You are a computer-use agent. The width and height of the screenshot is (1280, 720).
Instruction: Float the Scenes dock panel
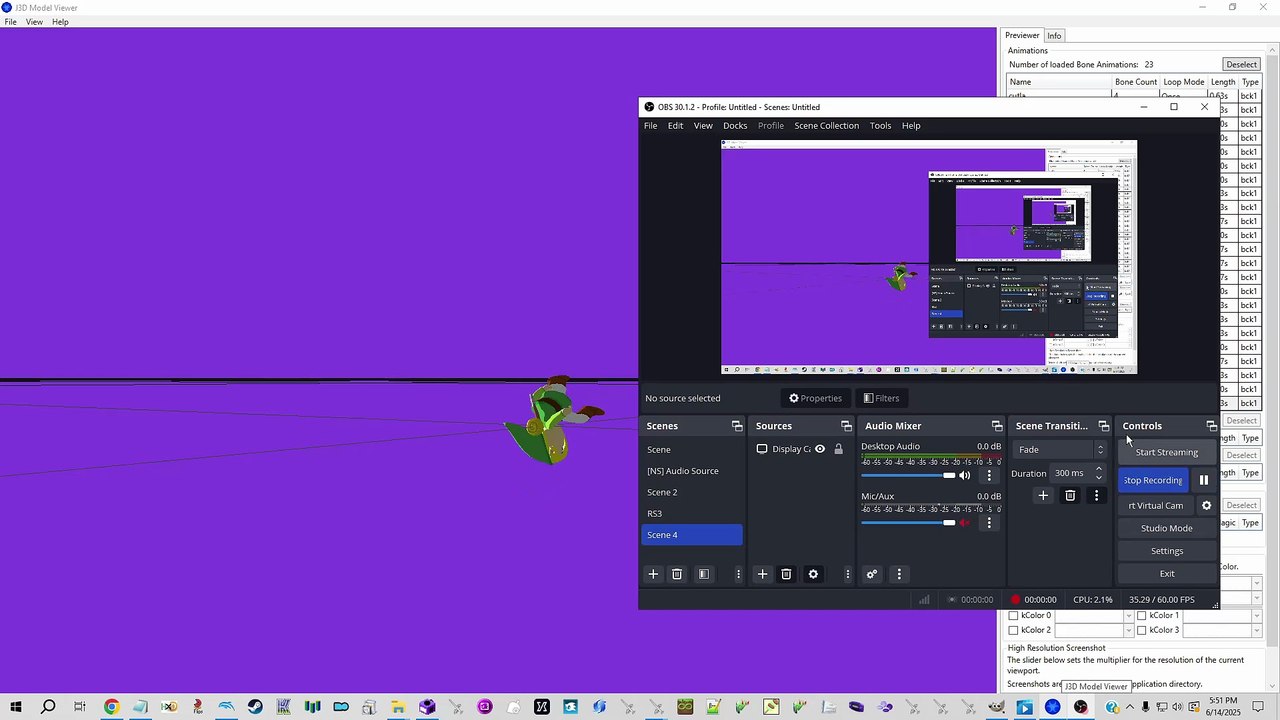[737, 426]
